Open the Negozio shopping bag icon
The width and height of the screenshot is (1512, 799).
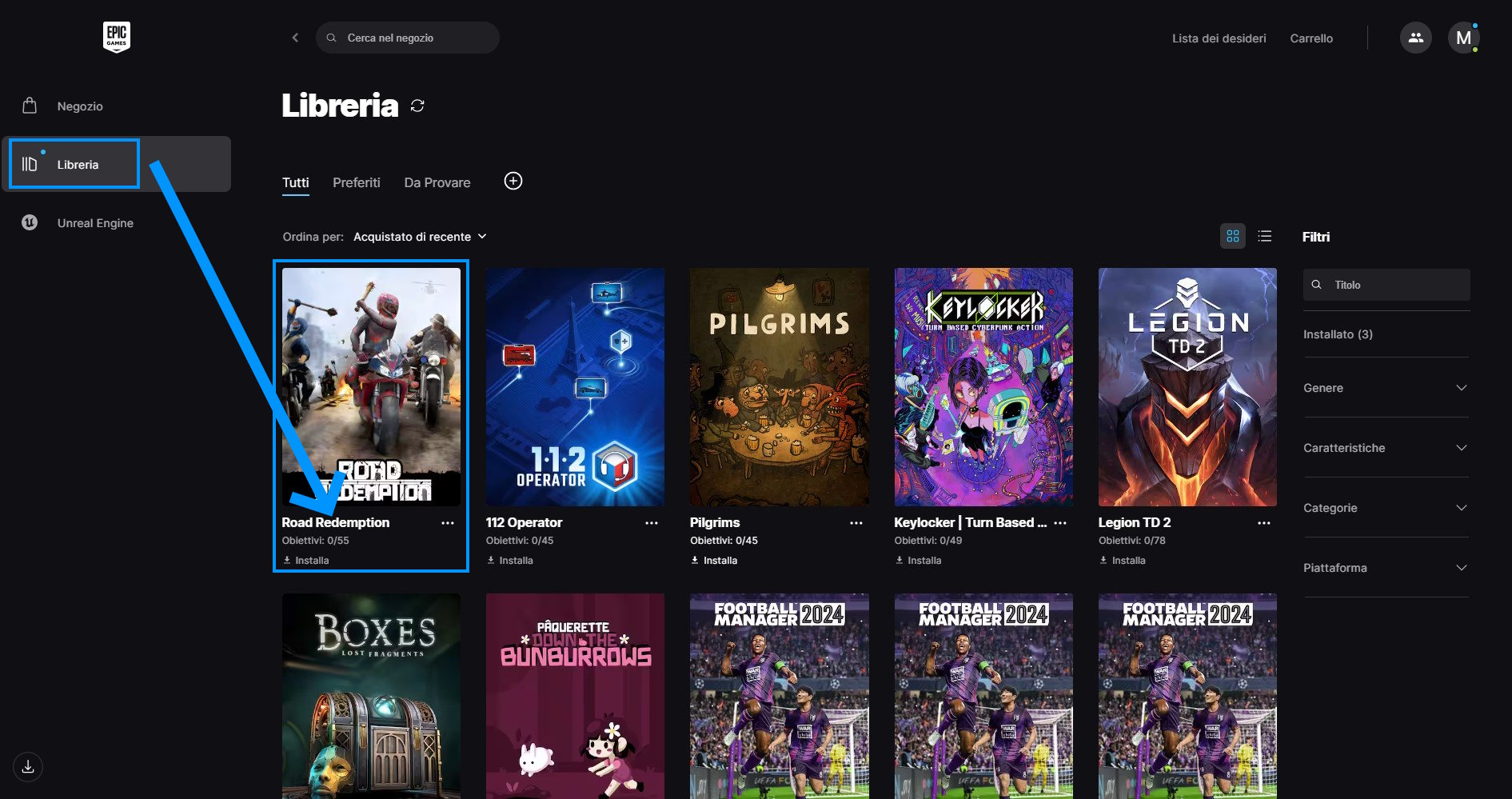(x=30, y=106)
